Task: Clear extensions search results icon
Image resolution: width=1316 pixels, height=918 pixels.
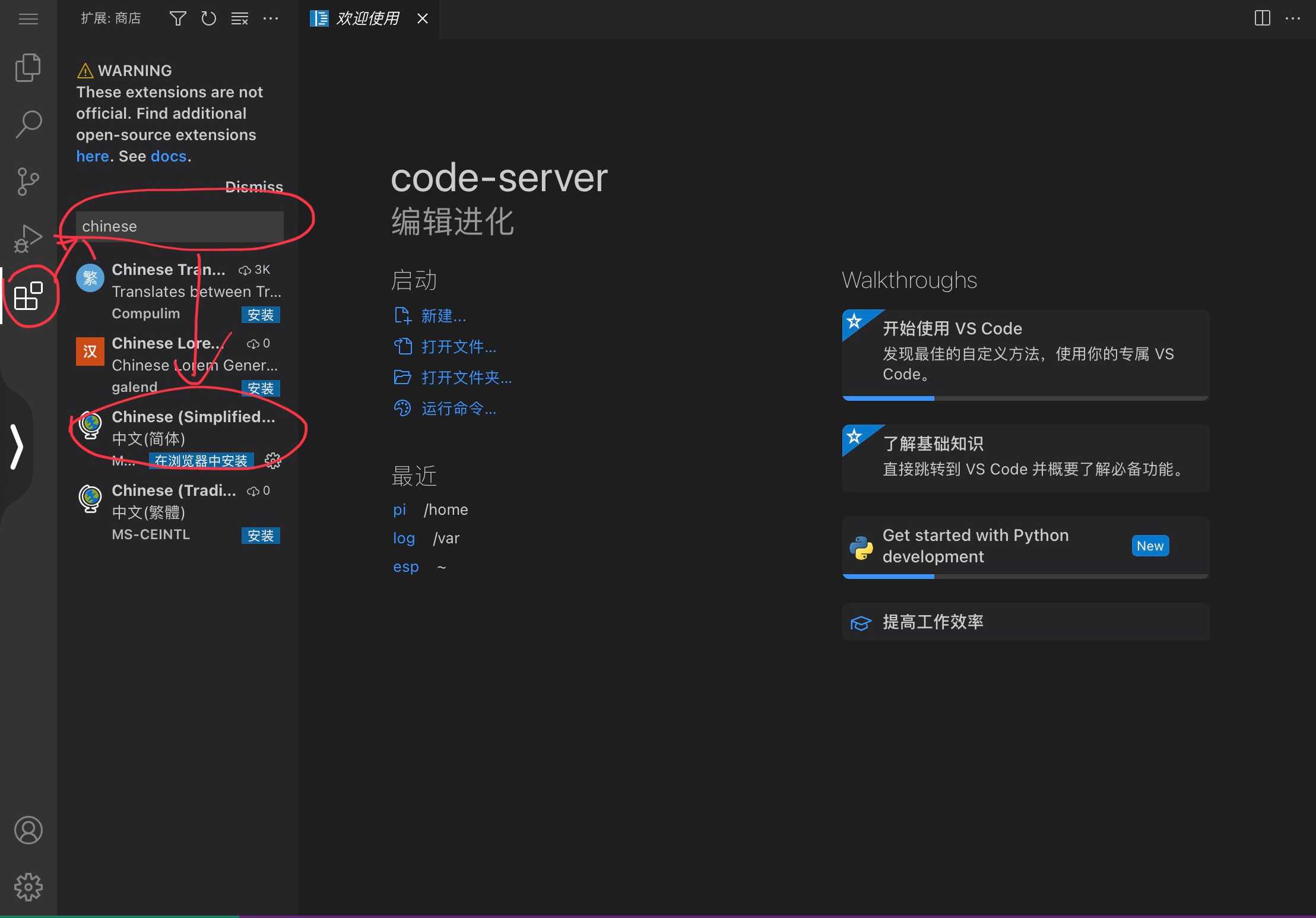Action: 239,19
